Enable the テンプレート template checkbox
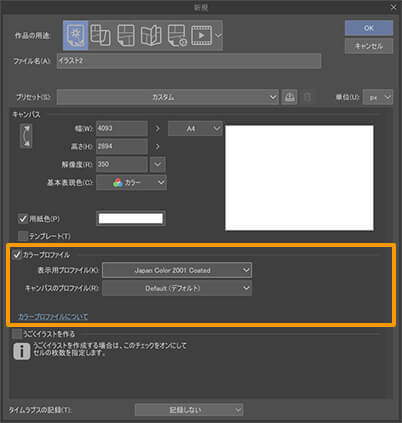Viewport: 402px width, 423px height. click(x=23, y=236)
